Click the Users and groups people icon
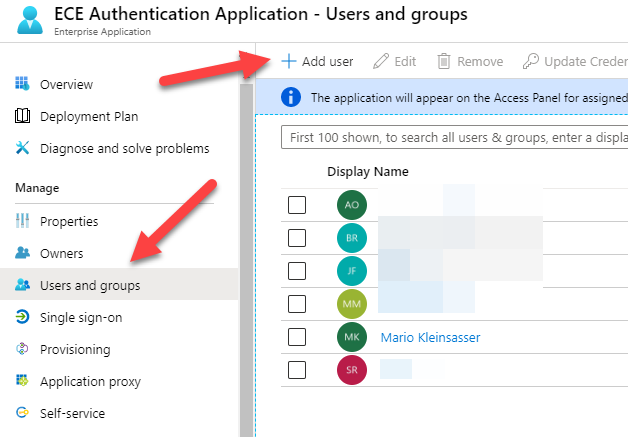Screen dimensions: 628x437 [22, 285]
